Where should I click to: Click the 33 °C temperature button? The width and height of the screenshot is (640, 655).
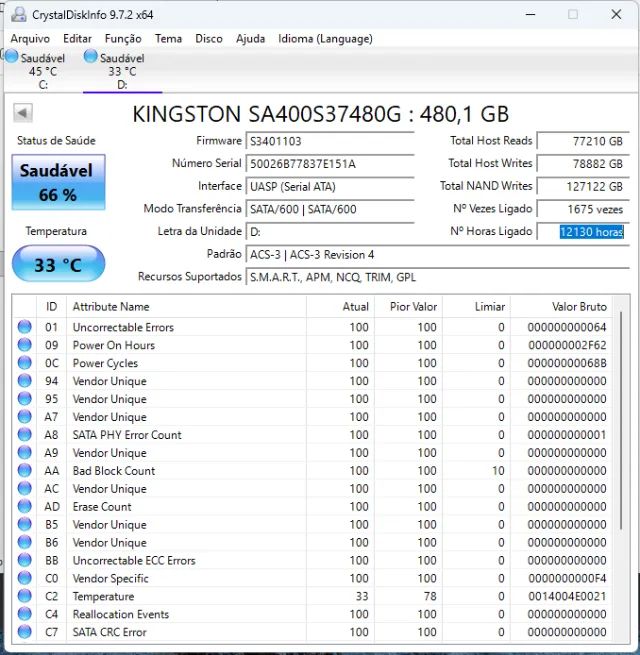(58, 264)
